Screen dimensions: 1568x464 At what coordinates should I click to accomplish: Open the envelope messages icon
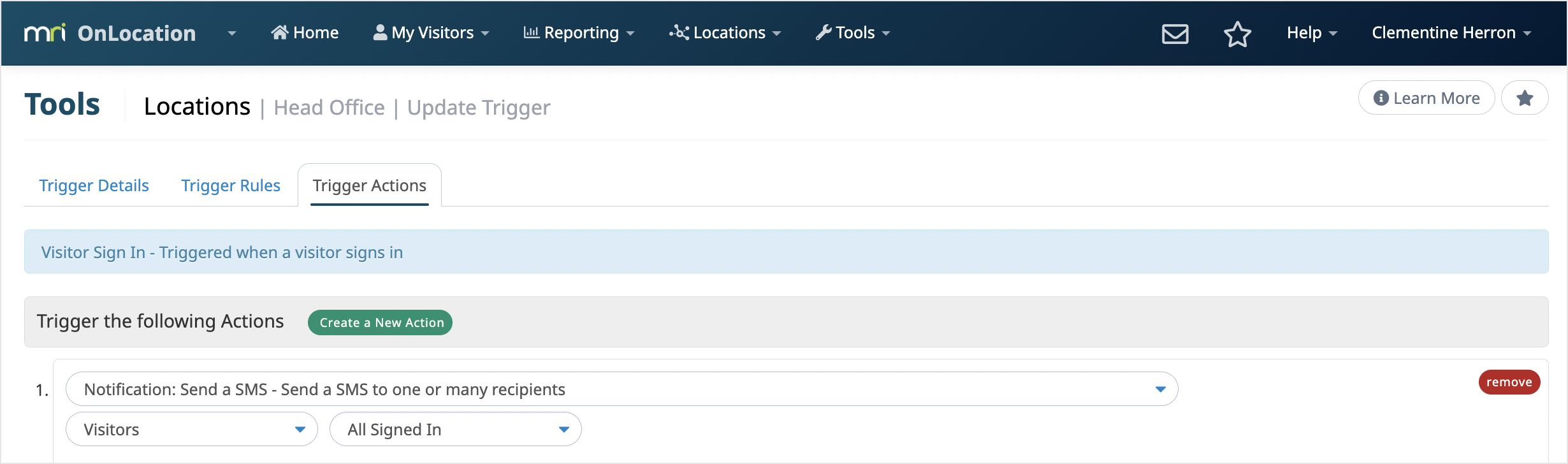(1175, 33)
